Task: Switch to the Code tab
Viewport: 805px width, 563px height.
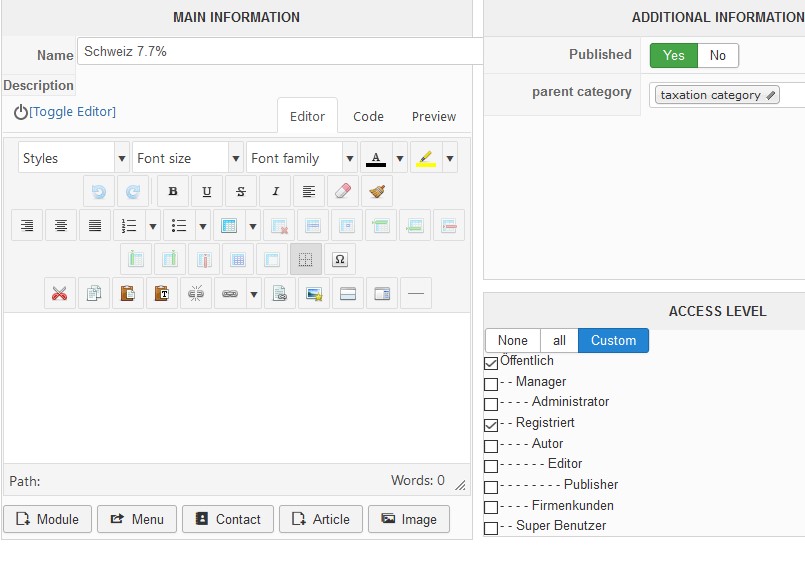Action: (368, 117)
